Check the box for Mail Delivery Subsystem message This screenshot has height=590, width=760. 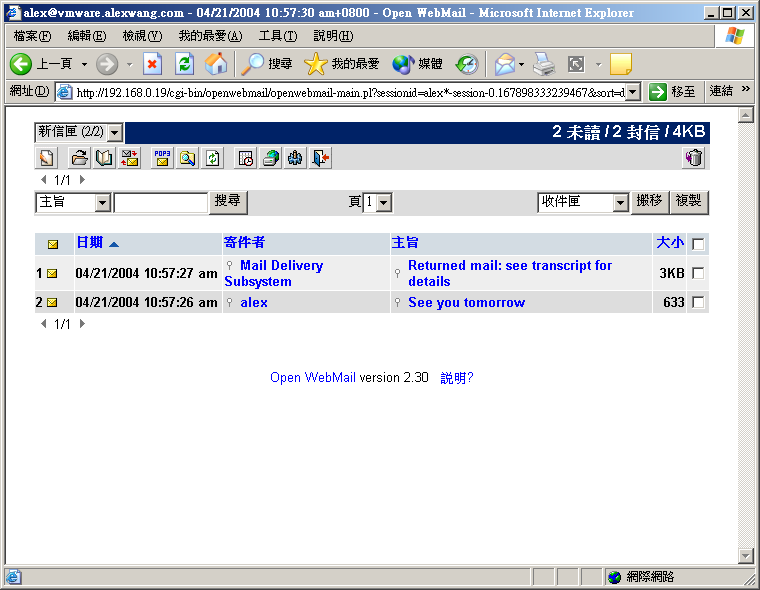(x=698, y=273)
